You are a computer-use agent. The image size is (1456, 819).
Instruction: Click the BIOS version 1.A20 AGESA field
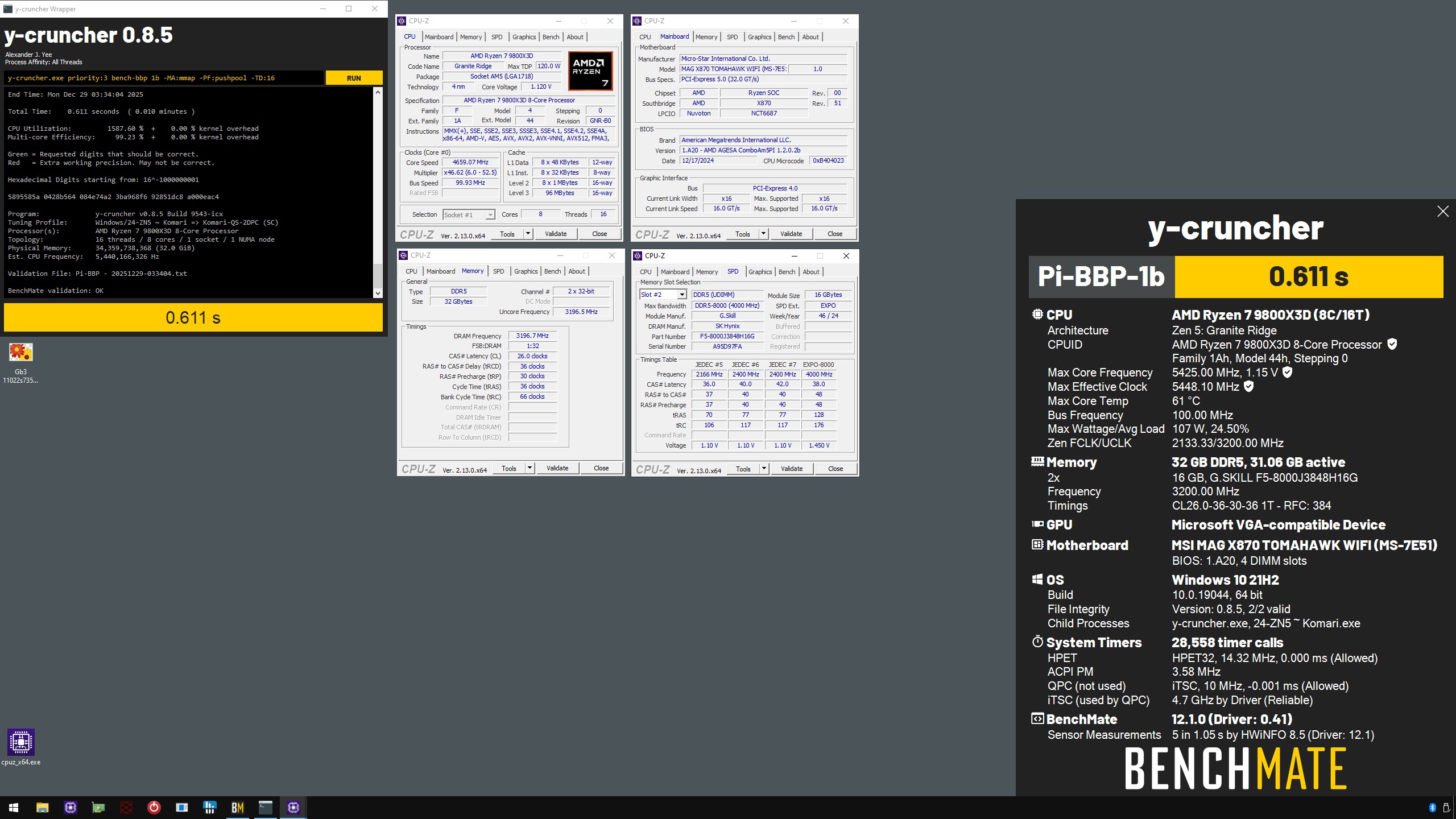coord(763,150)
